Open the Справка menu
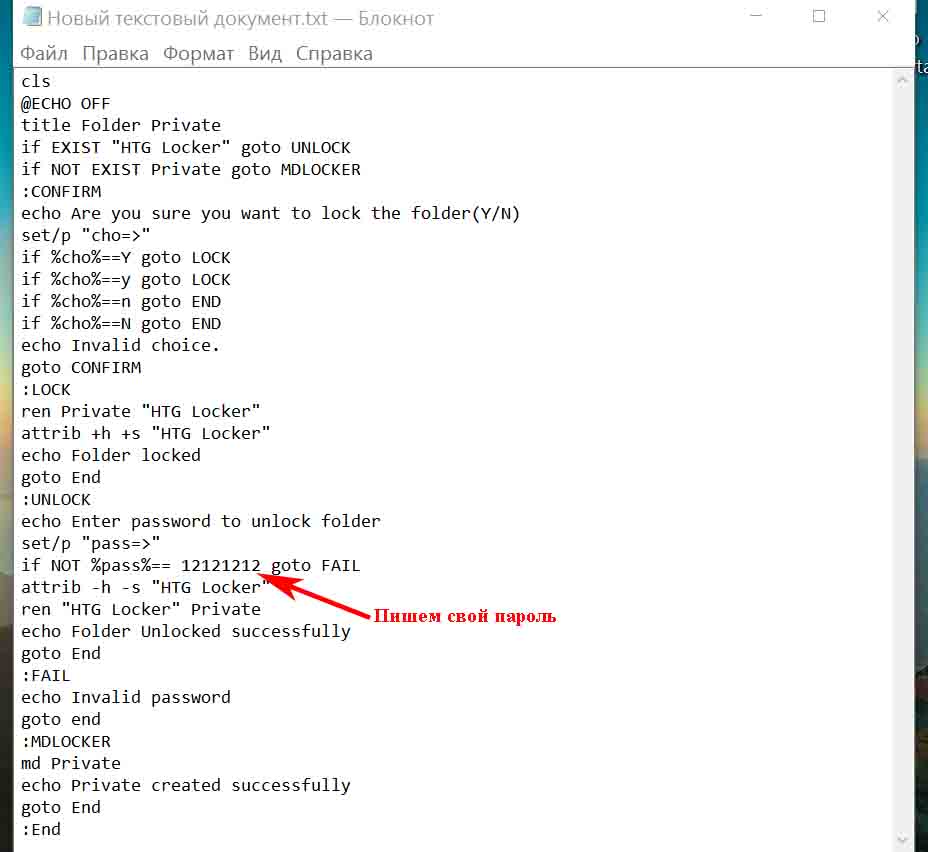Screen dimensions: 928x852 click(334, 54)
